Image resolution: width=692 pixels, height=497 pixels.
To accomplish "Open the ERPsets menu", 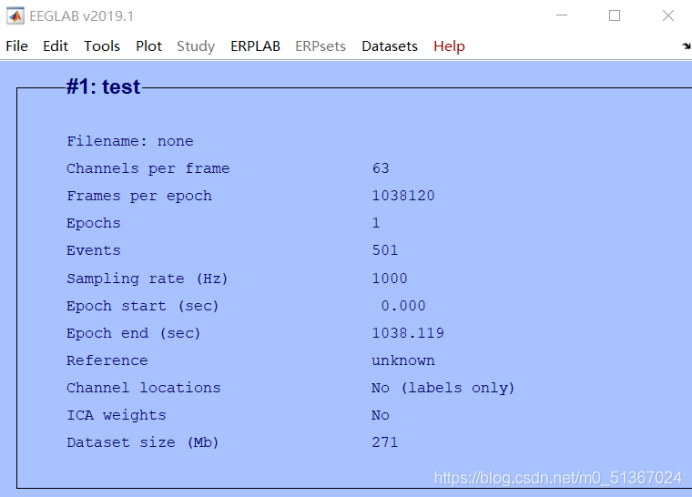I will [320, 46].
